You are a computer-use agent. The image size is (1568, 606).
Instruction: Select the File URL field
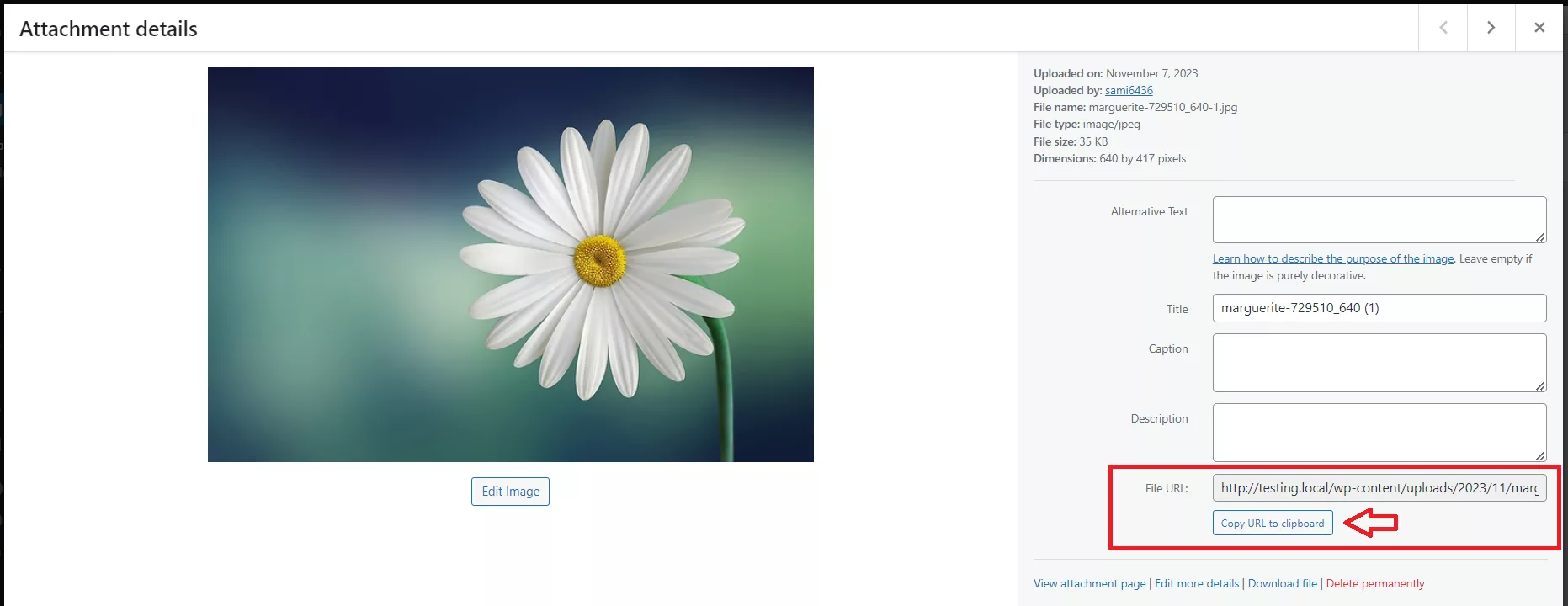coord(1379,488)
